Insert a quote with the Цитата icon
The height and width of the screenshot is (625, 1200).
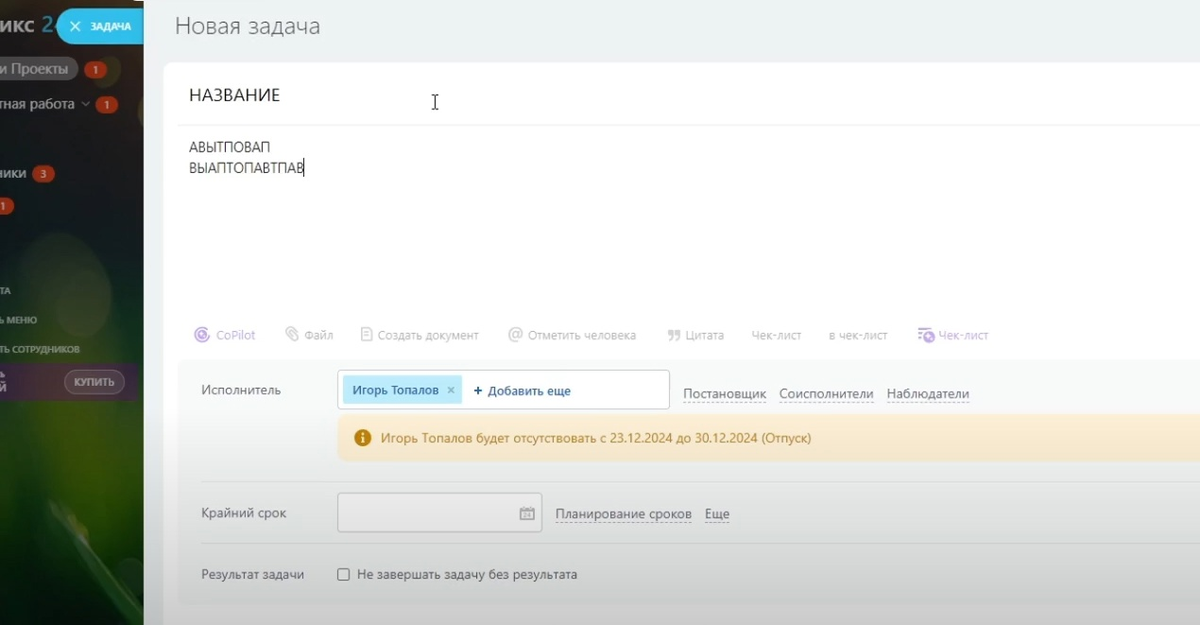[x=674, y=336]
